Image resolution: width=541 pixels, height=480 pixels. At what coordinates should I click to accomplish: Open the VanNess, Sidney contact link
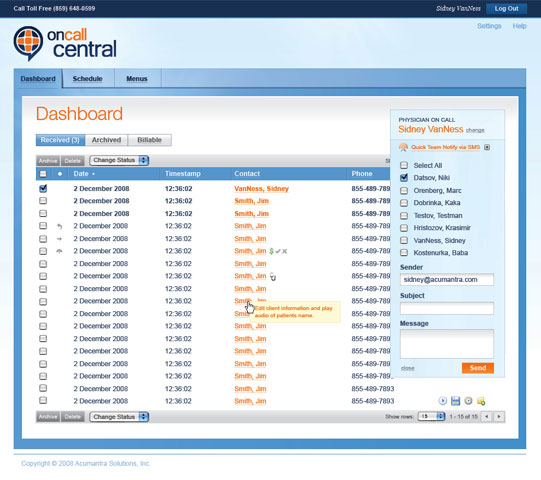(x=262, y=189)
